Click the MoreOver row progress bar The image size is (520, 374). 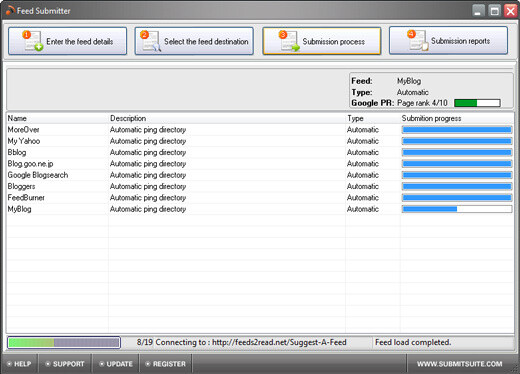[x=457, y=130]
